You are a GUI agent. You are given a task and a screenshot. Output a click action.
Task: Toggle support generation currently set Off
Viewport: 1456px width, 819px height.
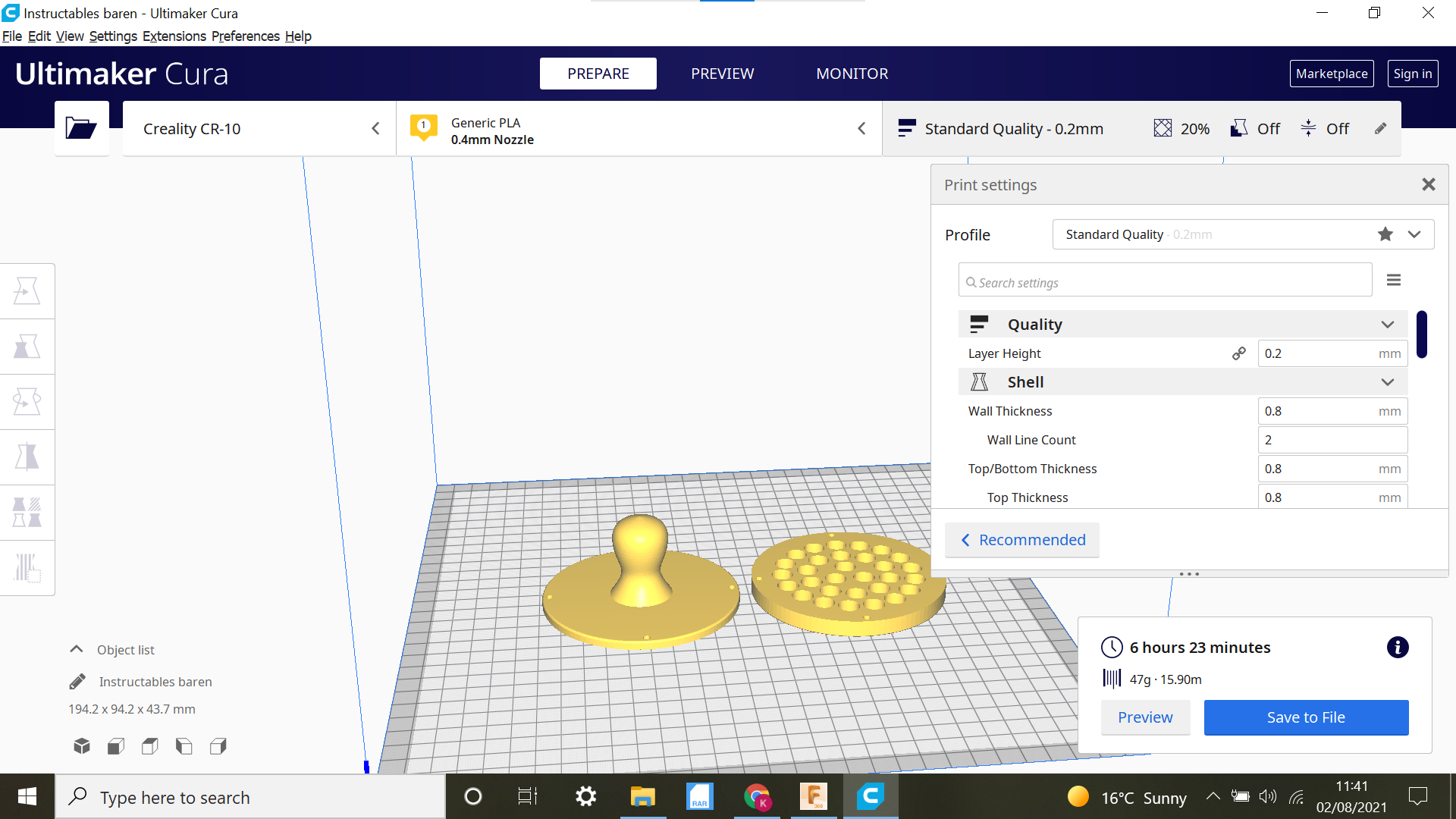coord(1255,128)
